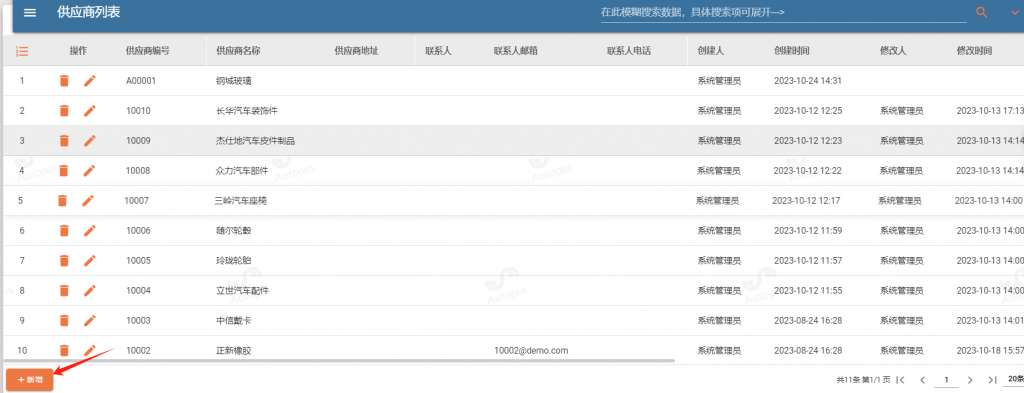
Task: Open the column list icon in header
Action: tap(22, 51)
